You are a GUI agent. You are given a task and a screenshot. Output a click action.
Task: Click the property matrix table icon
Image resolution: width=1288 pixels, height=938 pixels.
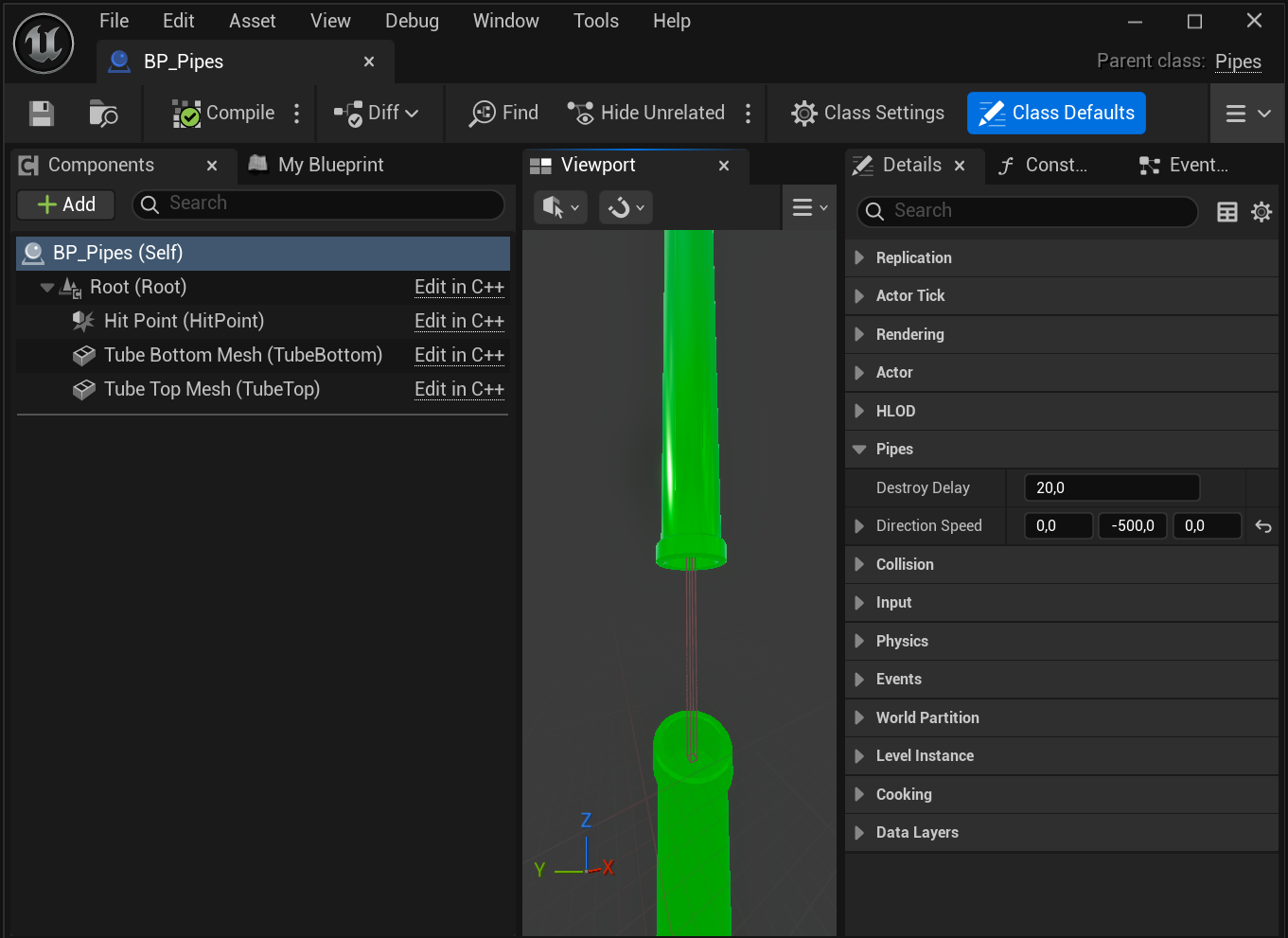(x=1227, y=212)
